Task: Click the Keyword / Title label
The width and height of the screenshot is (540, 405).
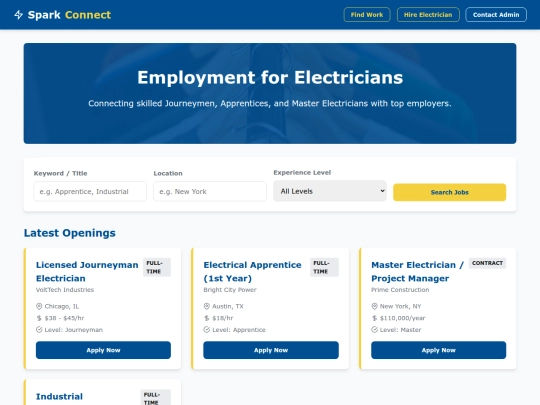Action: [60, 173]
